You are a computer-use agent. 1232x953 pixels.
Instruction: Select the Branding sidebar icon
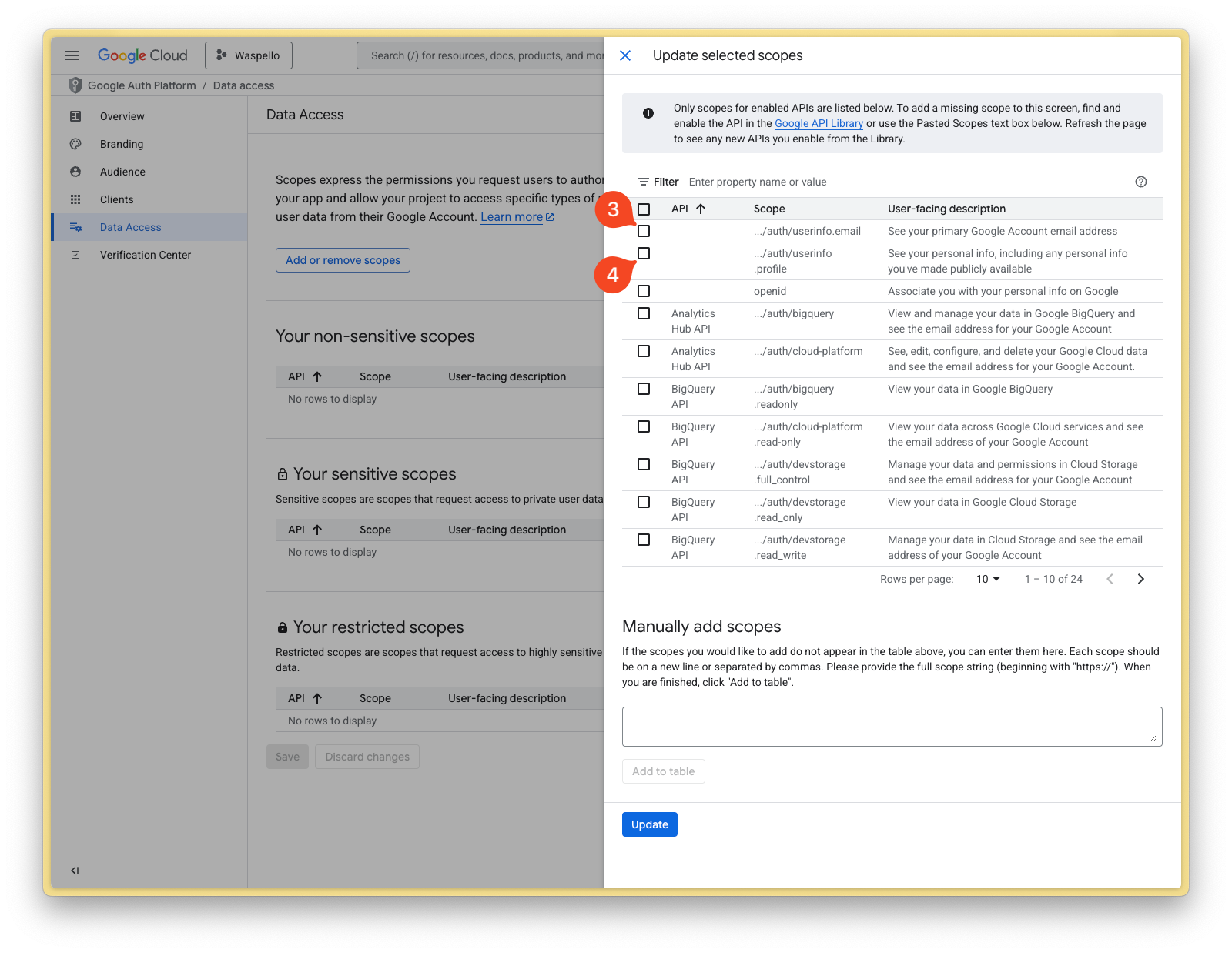pos(75,144)
